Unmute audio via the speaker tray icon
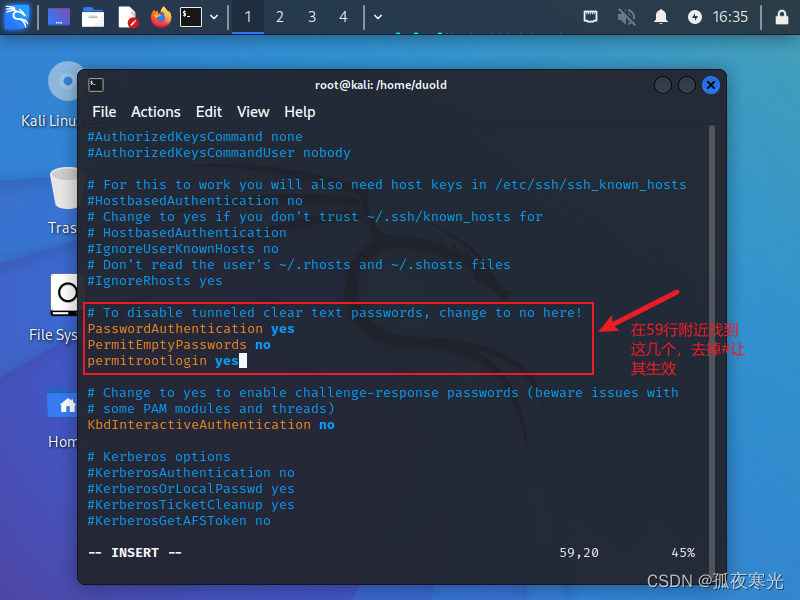 625,16
